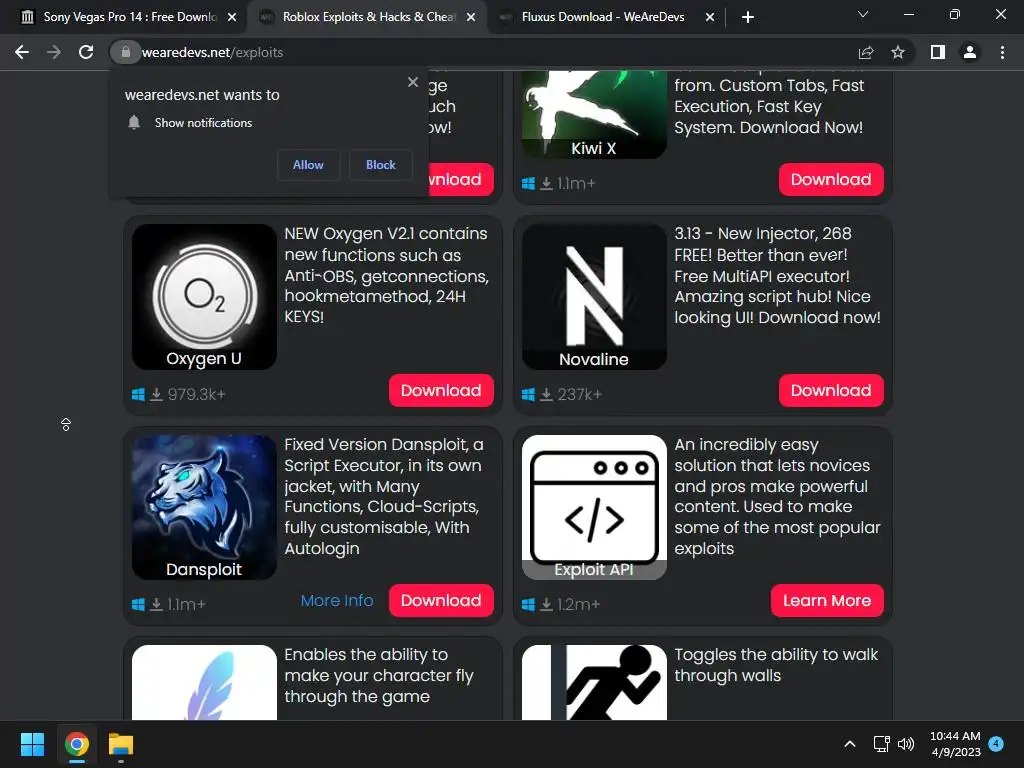
Task: Click Windows icon on Kiwi X card
Action: pos(528,184)
